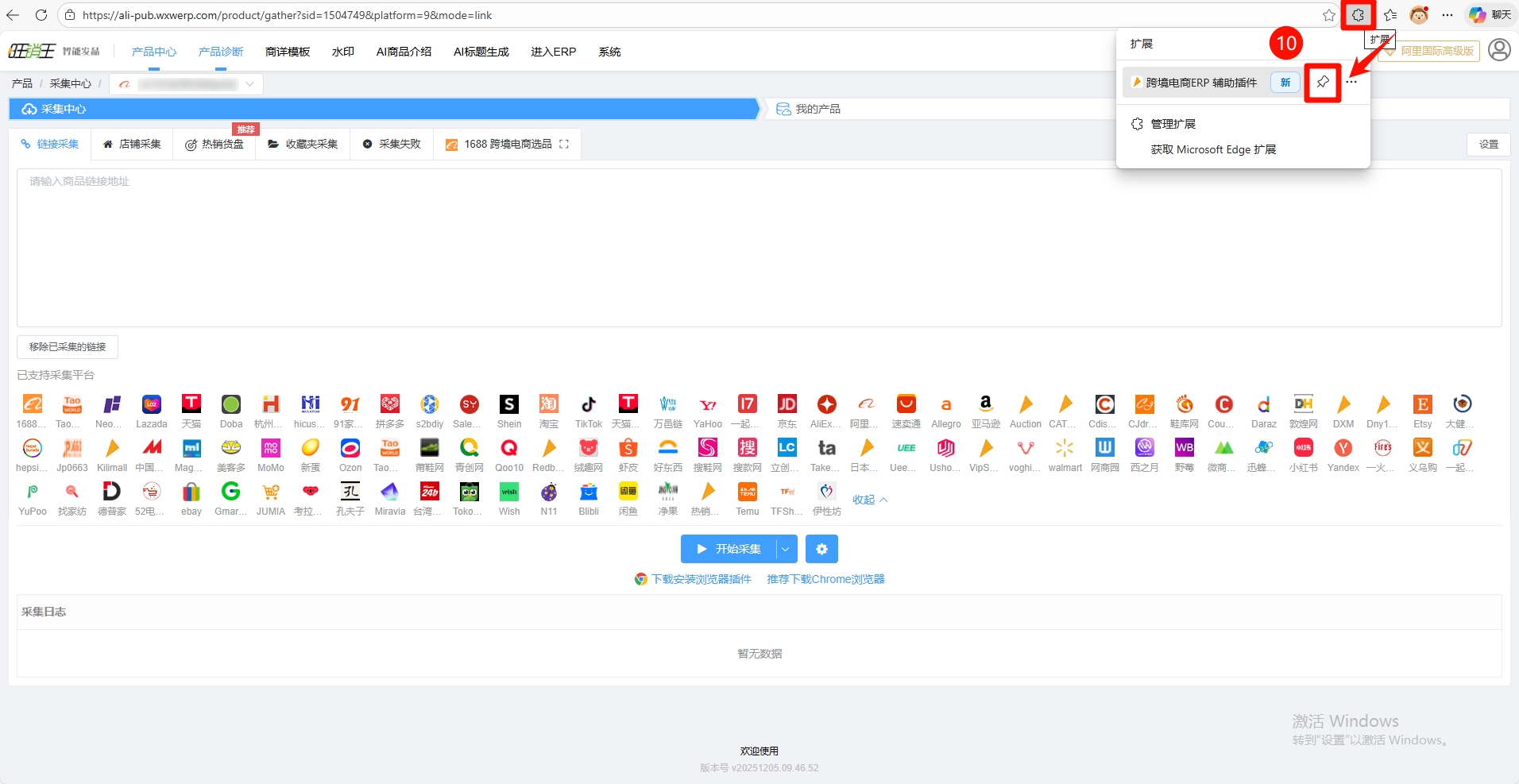Open collection settings gear button

[821, 549]
